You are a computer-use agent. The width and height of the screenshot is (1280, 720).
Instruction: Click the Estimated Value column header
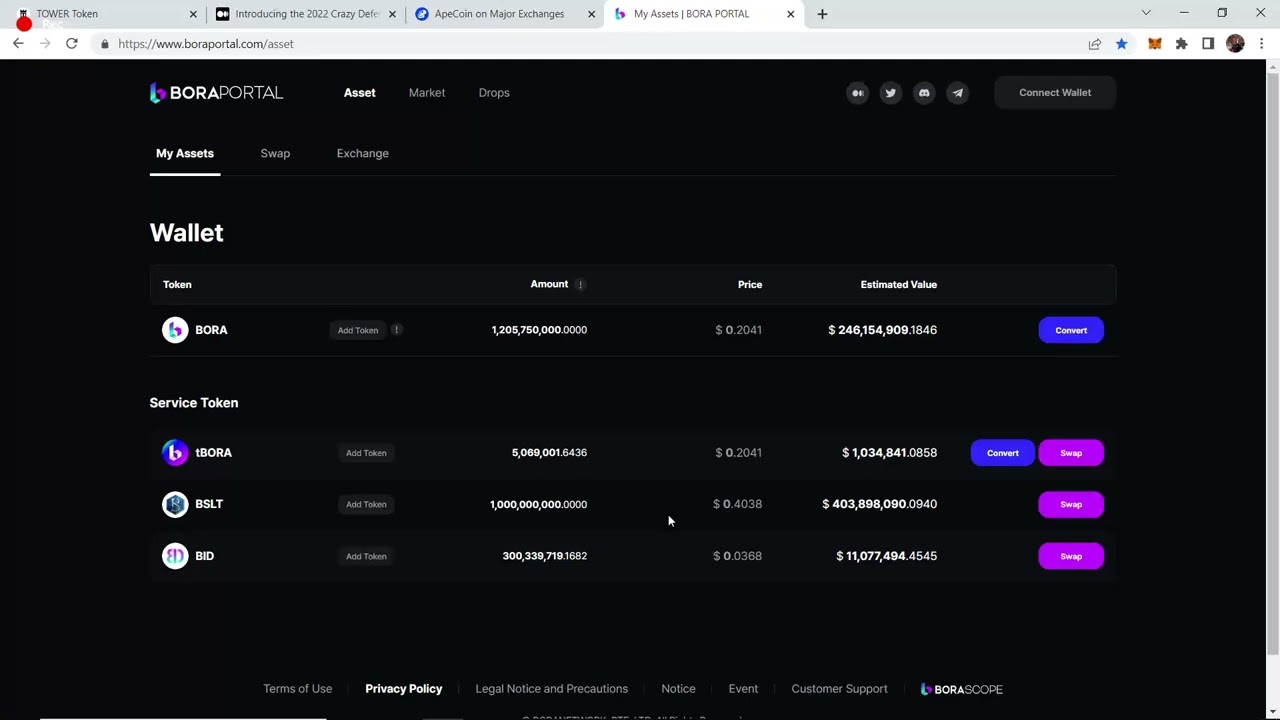(899, 285)
